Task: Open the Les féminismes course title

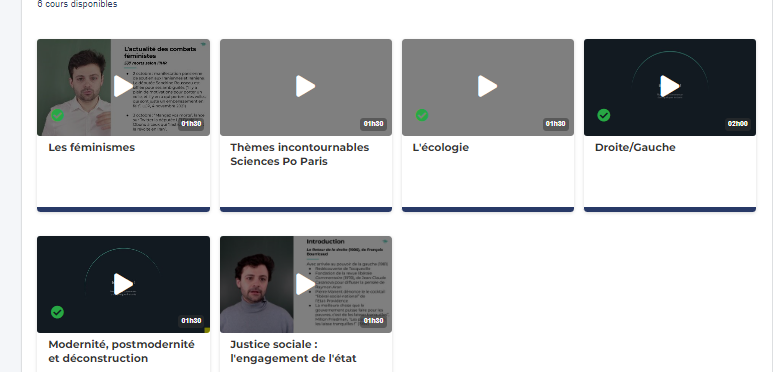Action: pos(92,147)
